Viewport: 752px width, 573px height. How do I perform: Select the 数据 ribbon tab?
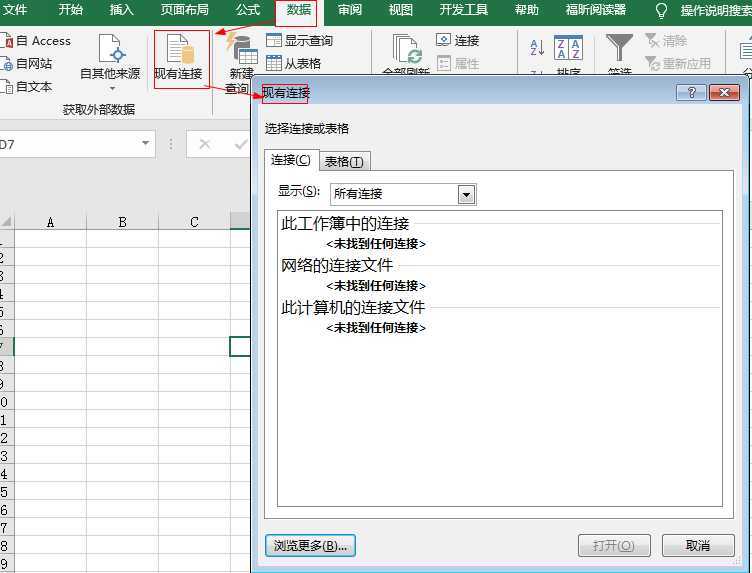299,10
